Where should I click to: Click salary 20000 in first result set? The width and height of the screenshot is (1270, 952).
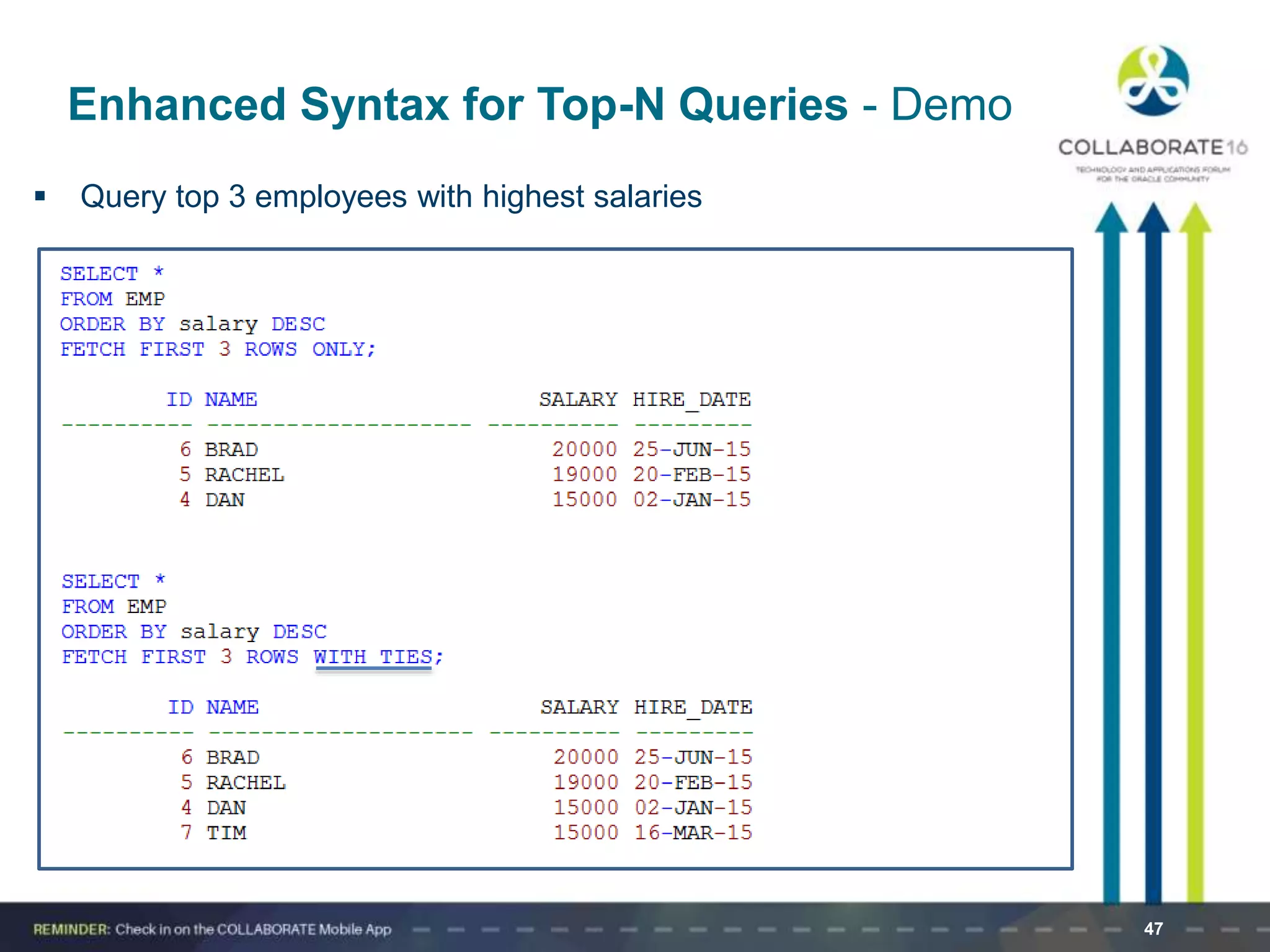584,449
